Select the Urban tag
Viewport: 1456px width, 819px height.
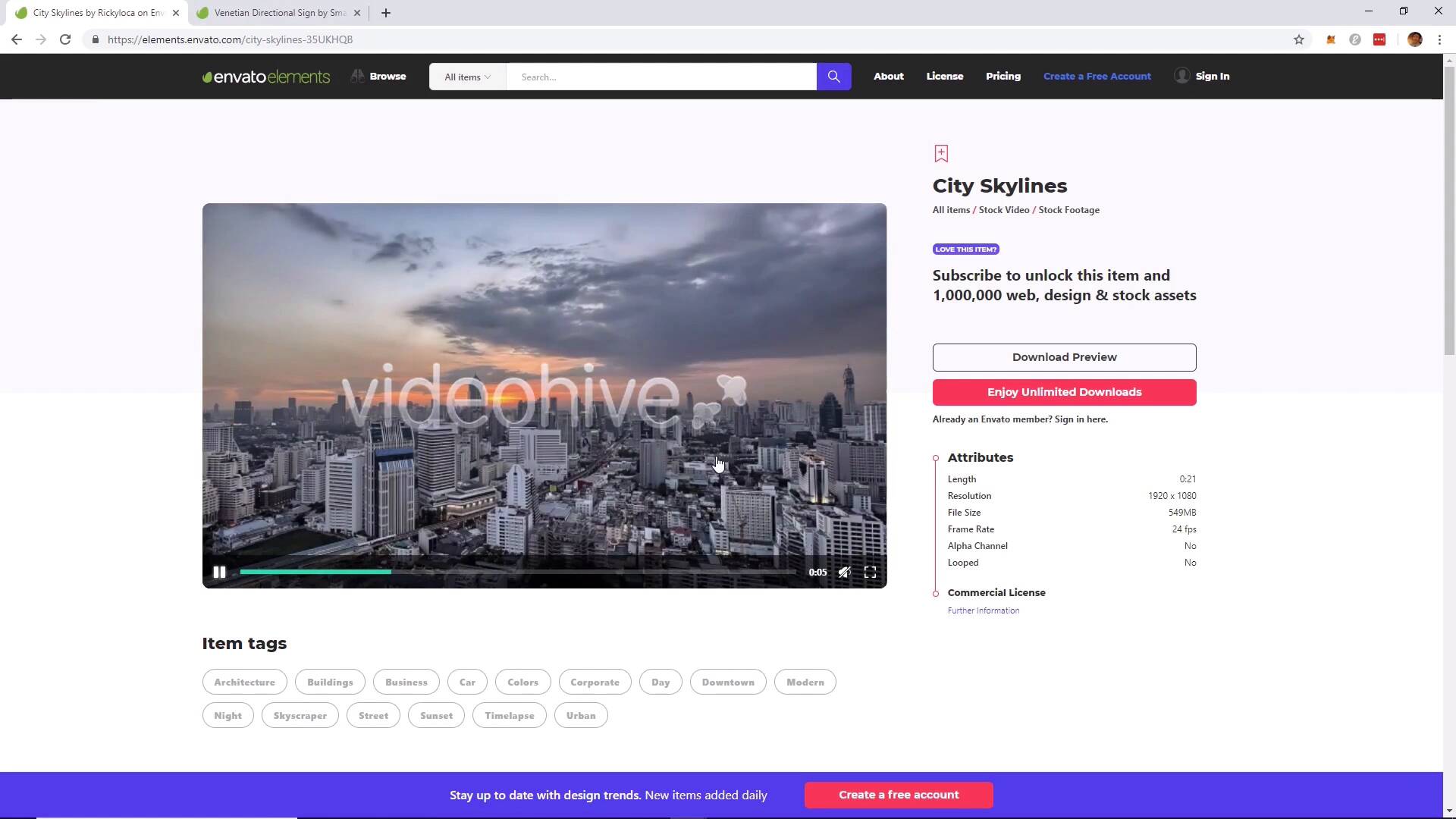[581, 715]
